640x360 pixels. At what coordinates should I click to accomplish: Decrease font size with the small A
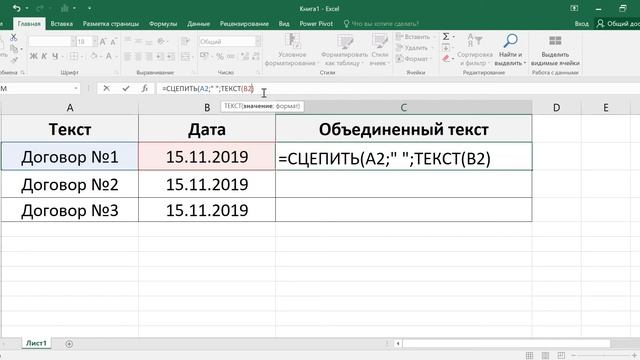(113, 41)
